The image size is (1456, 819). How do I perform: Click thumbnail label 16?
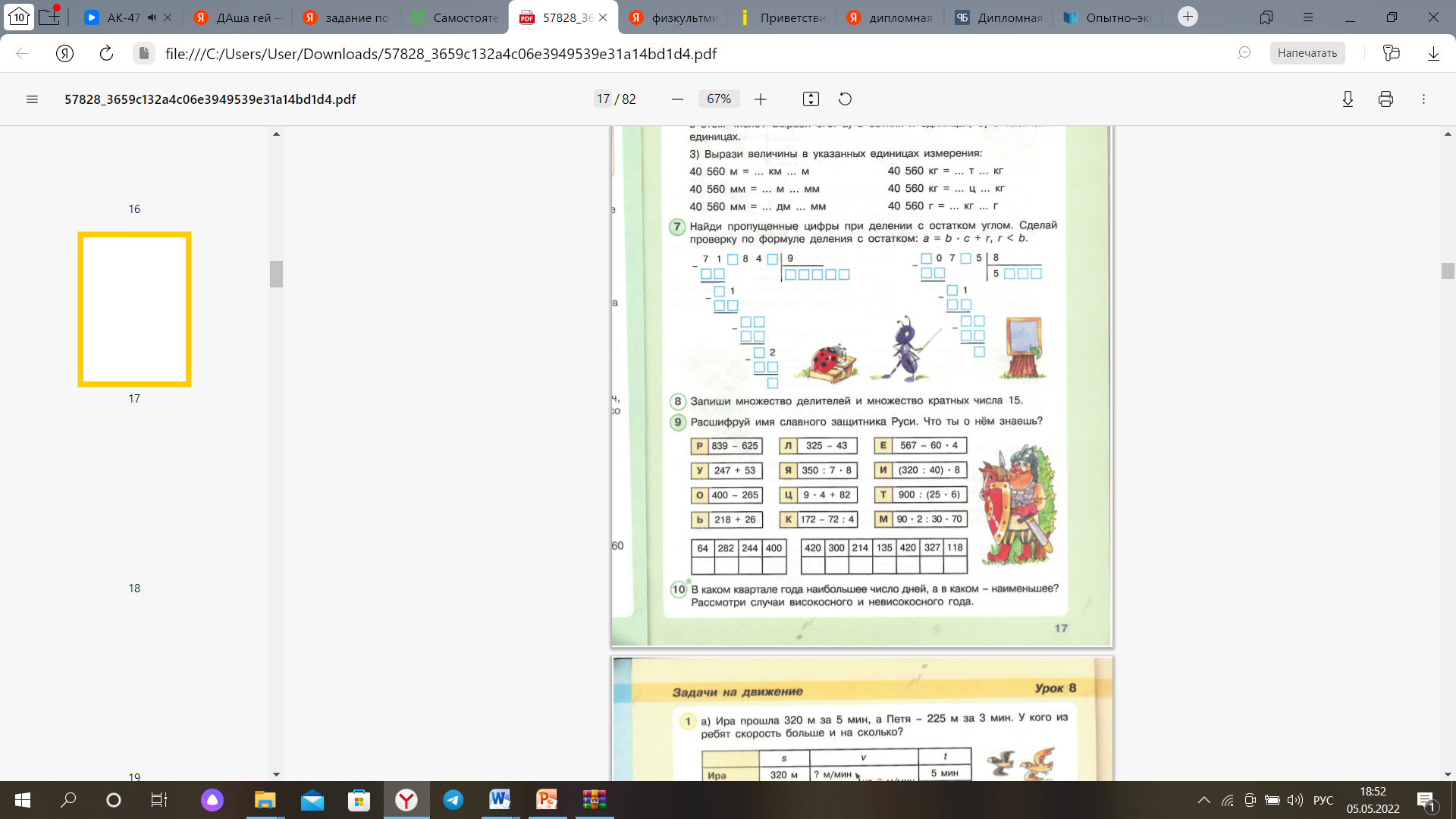[134, 209]
